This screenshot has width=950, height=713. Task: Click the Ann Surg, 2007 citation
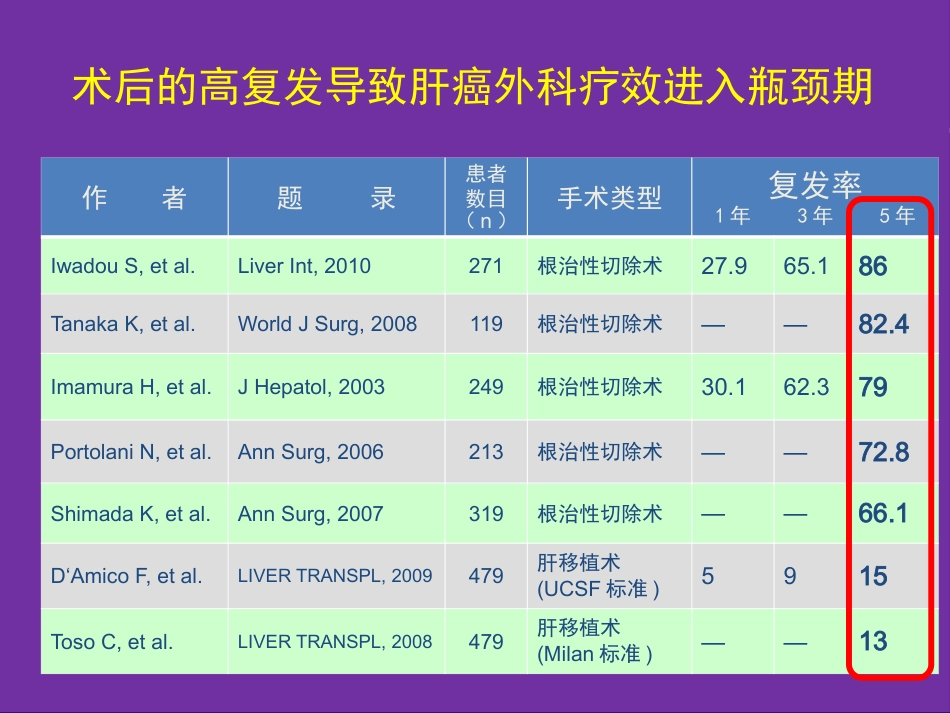tap(310, 514)
